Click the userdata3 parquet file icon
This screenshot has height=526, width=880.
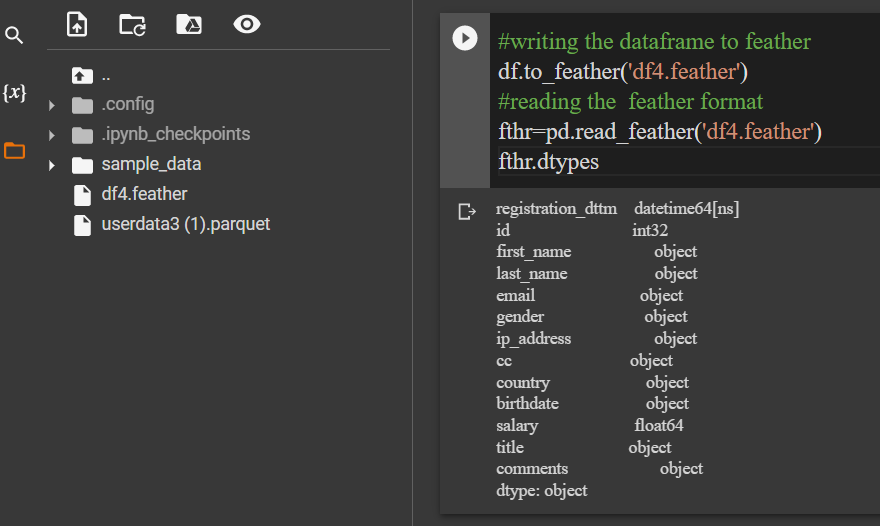(82, 225)
